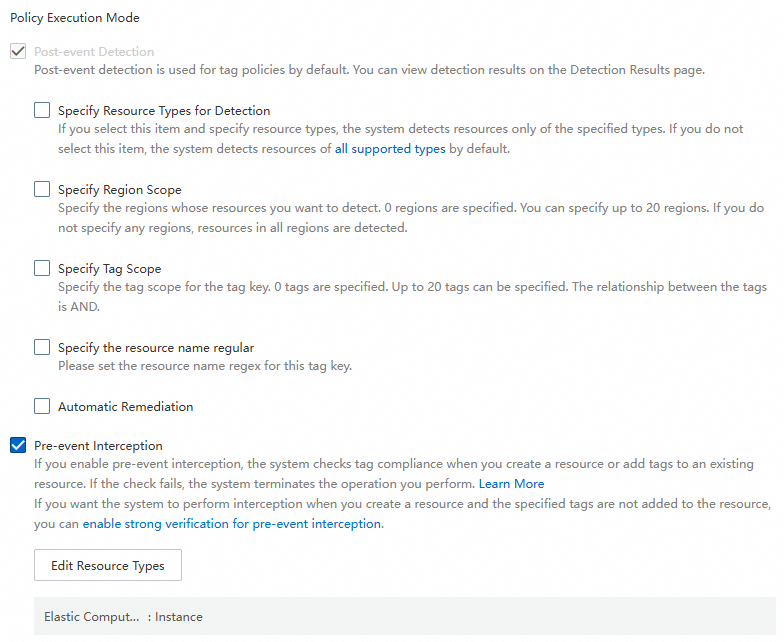This screenshot has width=784, height=642.
Task: Check the Specify Tag Scope box
Action: pyautogui.click(x=42, y=268)
